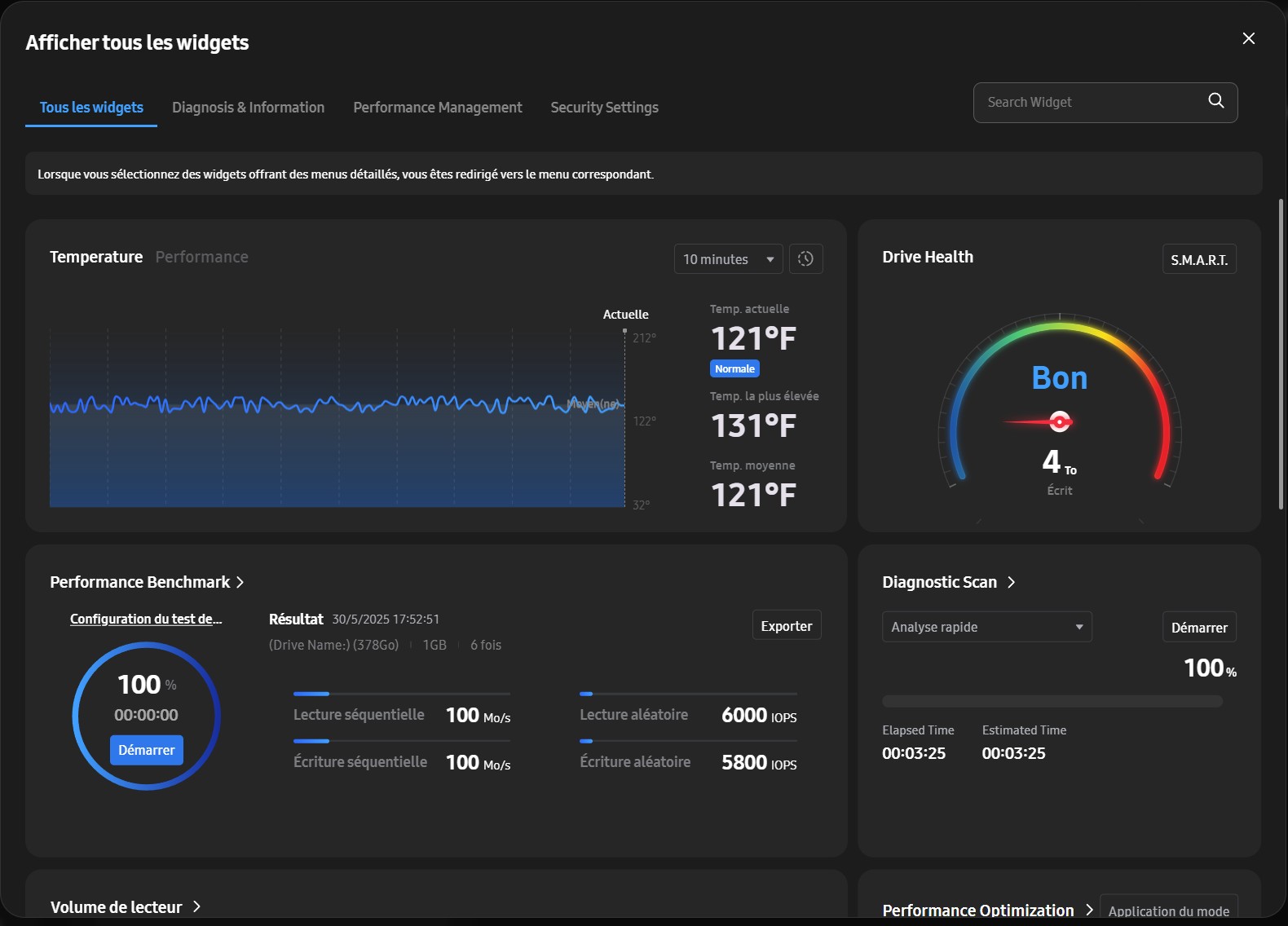Click the temperature history clock icon
Viewport: 1288px width, 926px height.
(805, 259)
